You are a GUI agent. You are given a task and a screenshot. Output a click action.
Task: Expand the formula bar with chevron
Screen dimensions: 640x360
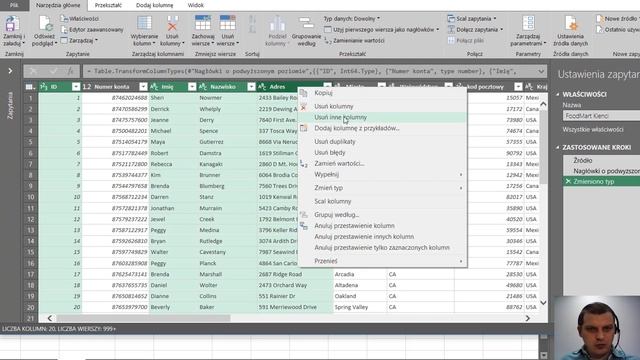pos(541,71)
